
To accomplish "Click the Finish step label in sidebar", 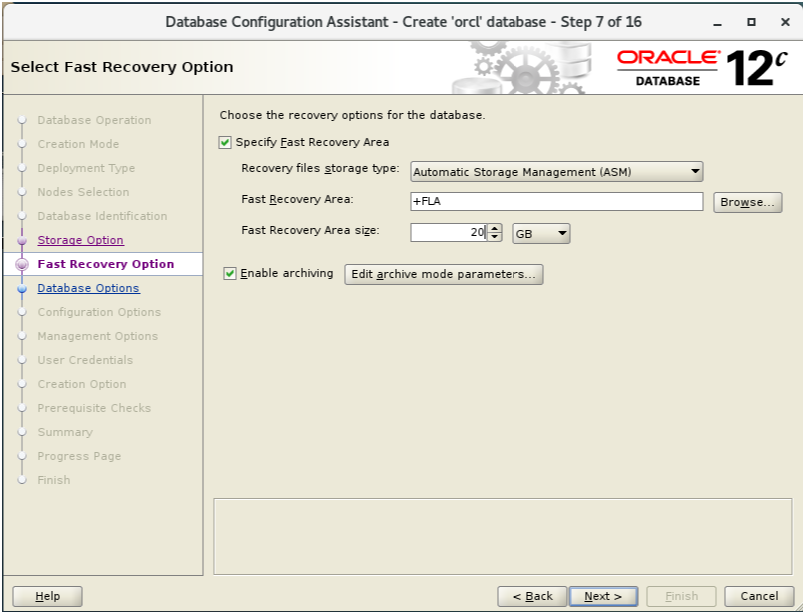I will click(53, 480).
